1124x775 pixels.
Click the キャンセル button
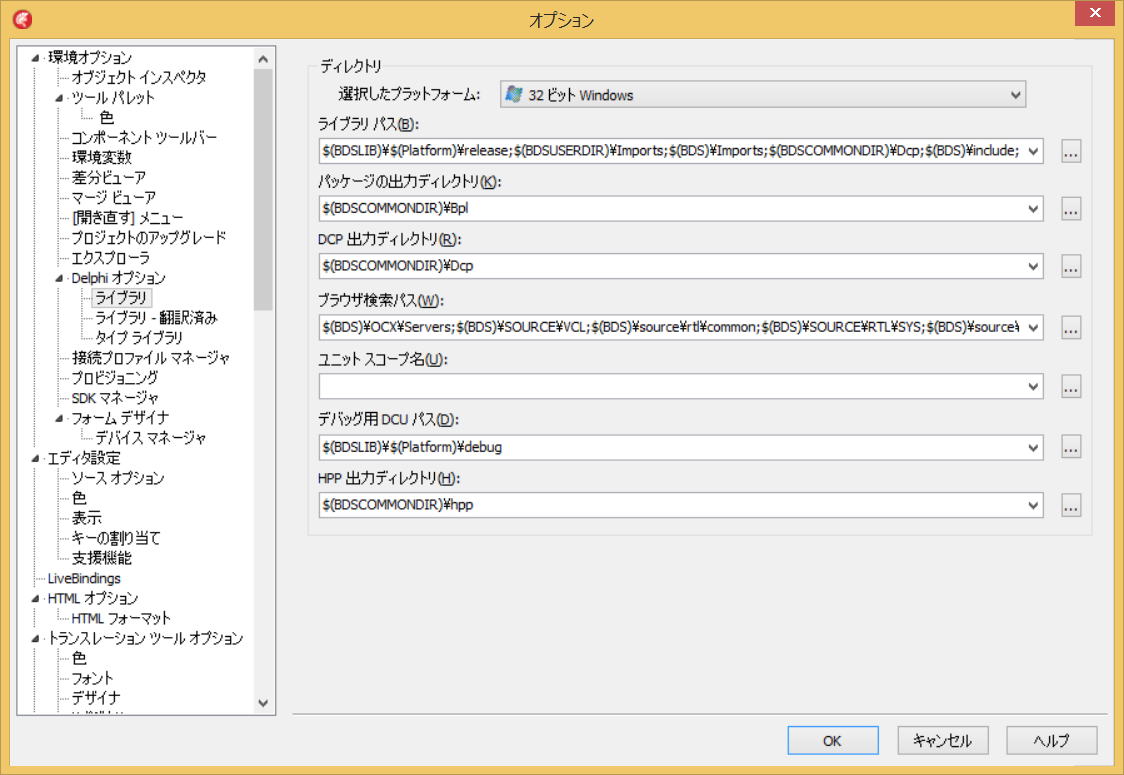coord(942,741)
